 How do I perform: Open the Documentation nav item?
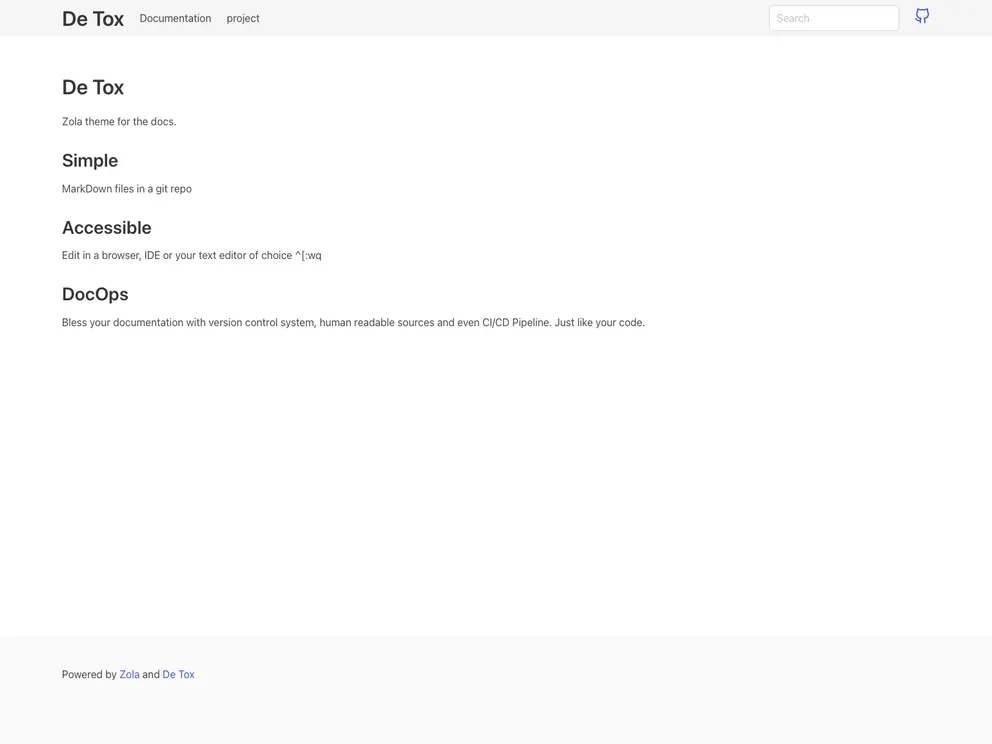(x=175, y=18)
